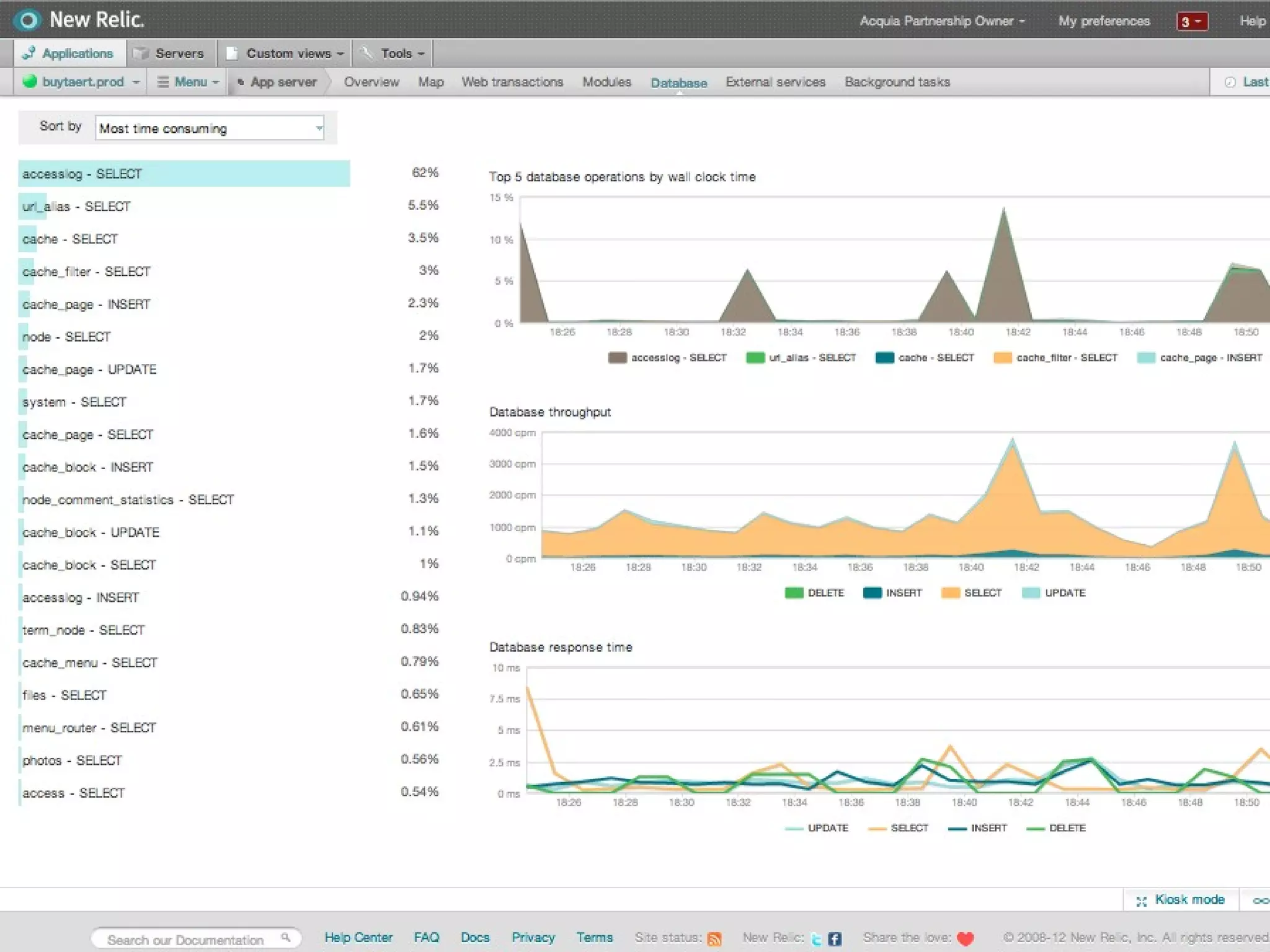Click the Share the love heart icon
The height and width of the screenshot is (952, 1270).
[x=966, y=938]
